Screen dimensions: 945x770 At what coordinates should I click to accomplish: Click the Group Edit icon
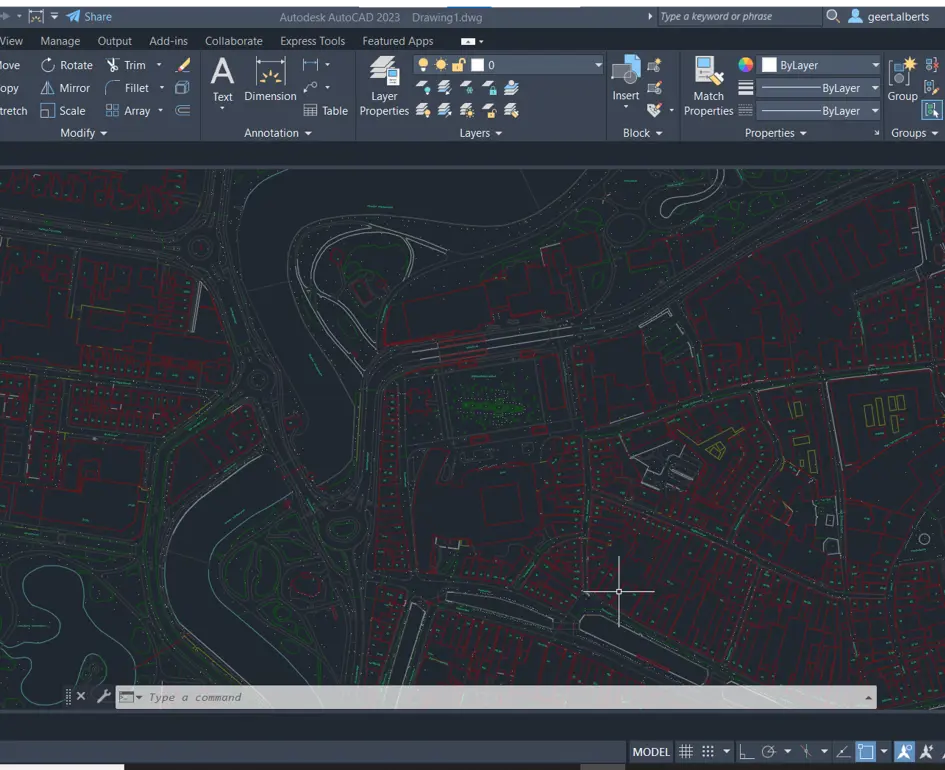[932, 88]
